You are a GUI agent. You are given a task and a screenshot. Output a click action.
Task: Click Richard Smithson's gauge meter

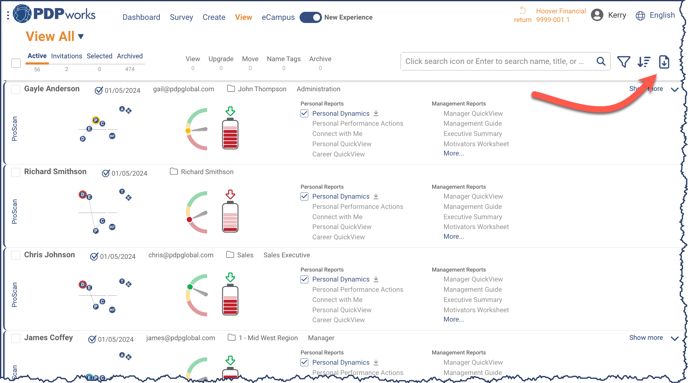pos(197,212)
